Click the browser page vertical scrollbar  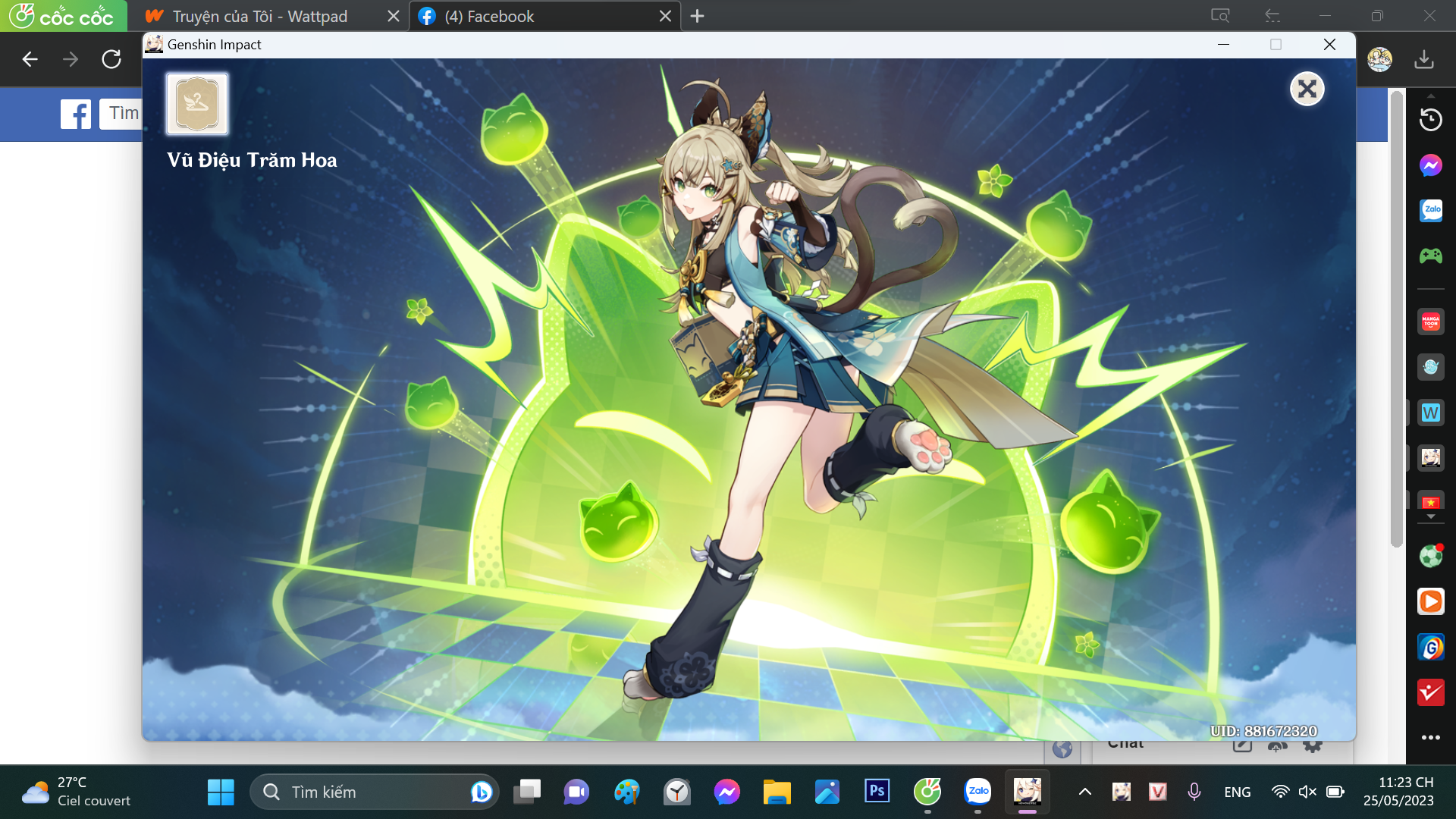pos(1397,318)
